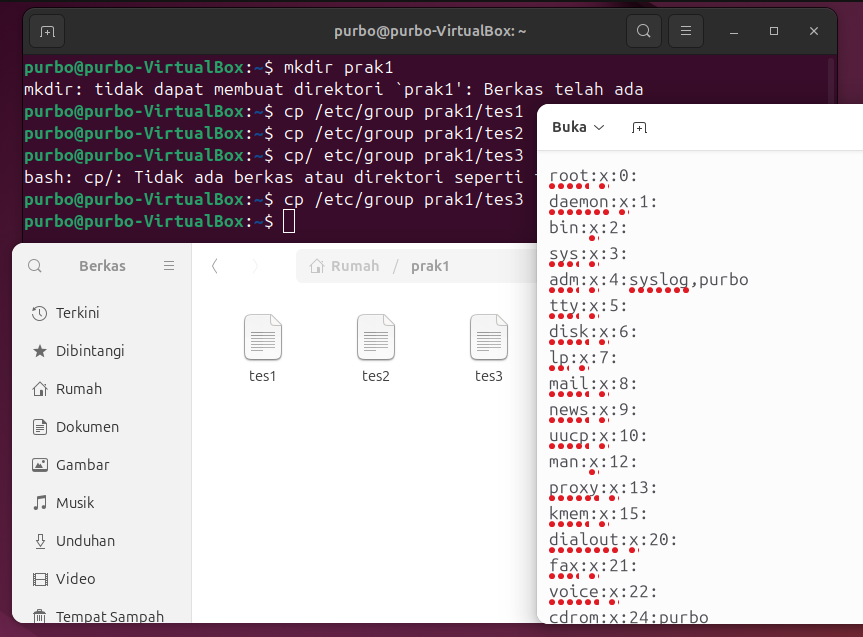Click terminal title purbo@purbo-VirtualBox
Screen dimensions: 863x637
[430, 31]
